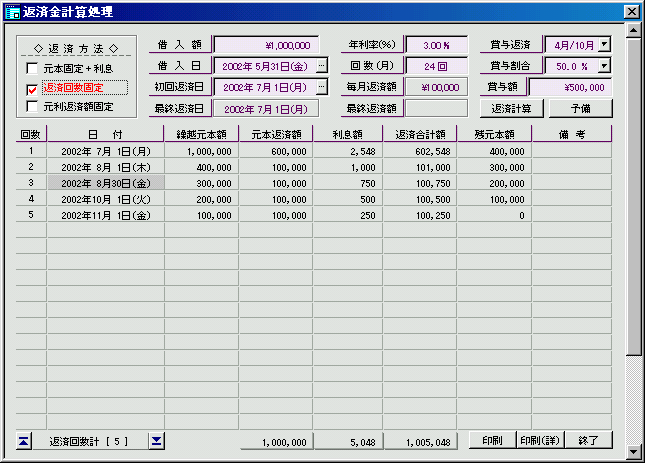Click the 印刷(詳) button
This screenshot has width=645, height=463.
[537, 440]
